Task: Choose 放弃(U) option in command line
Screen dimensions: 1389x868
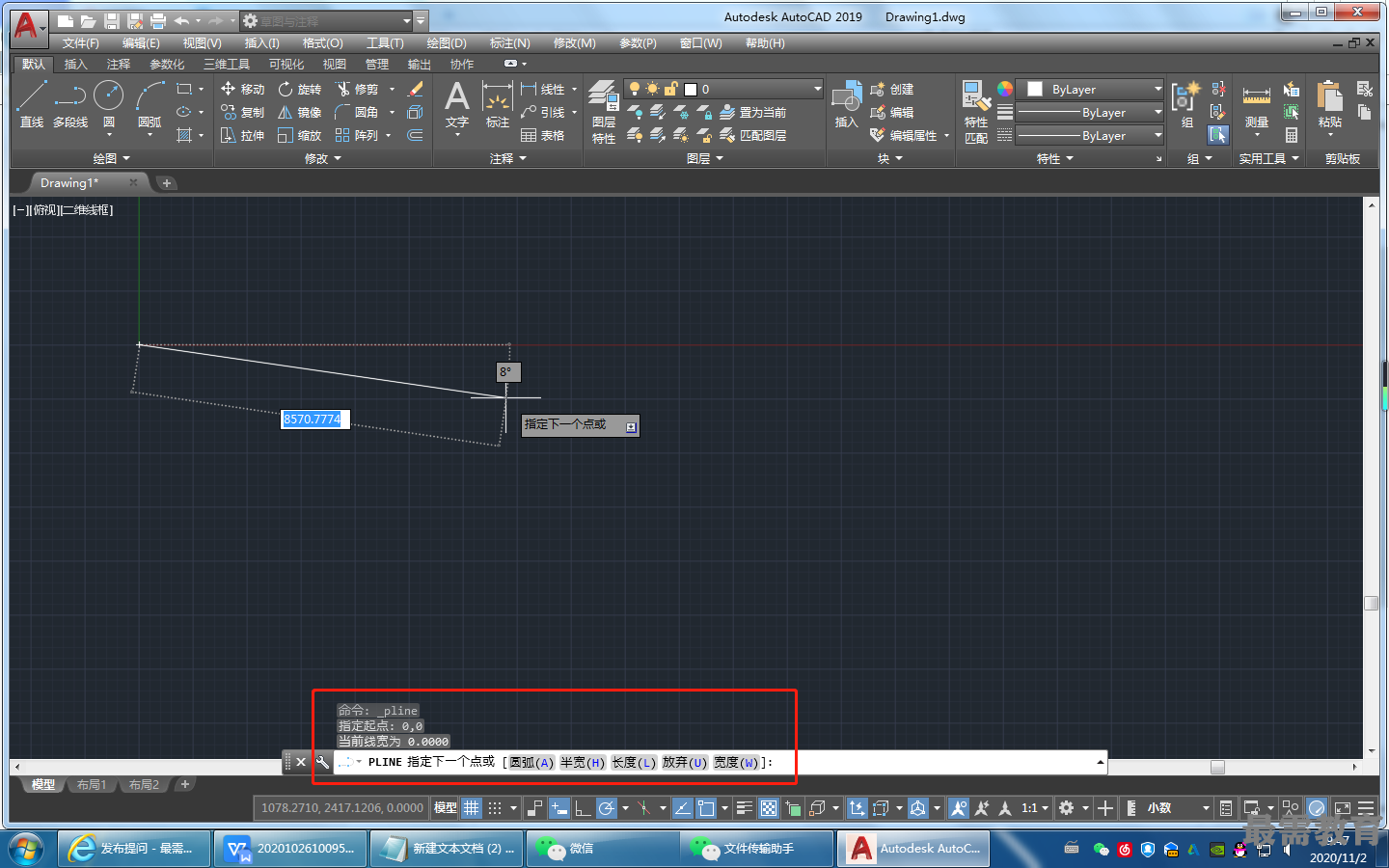Action: pos(685,762)
